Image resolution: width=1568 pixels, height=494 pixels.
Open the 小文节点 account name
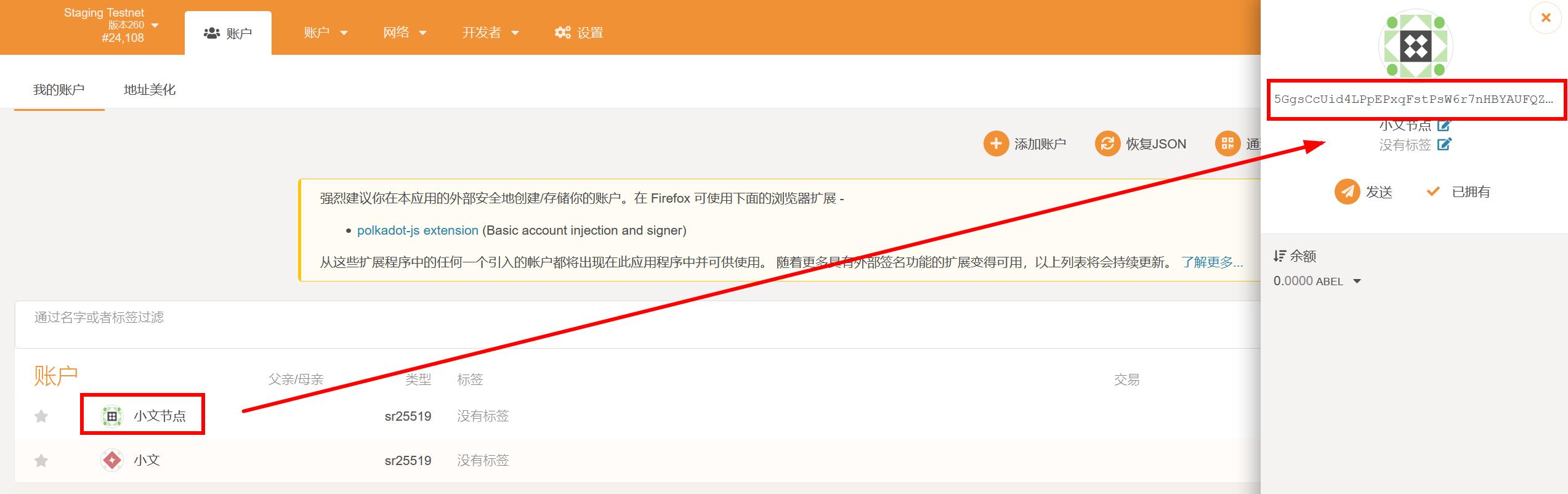click(x=160, y=416)
